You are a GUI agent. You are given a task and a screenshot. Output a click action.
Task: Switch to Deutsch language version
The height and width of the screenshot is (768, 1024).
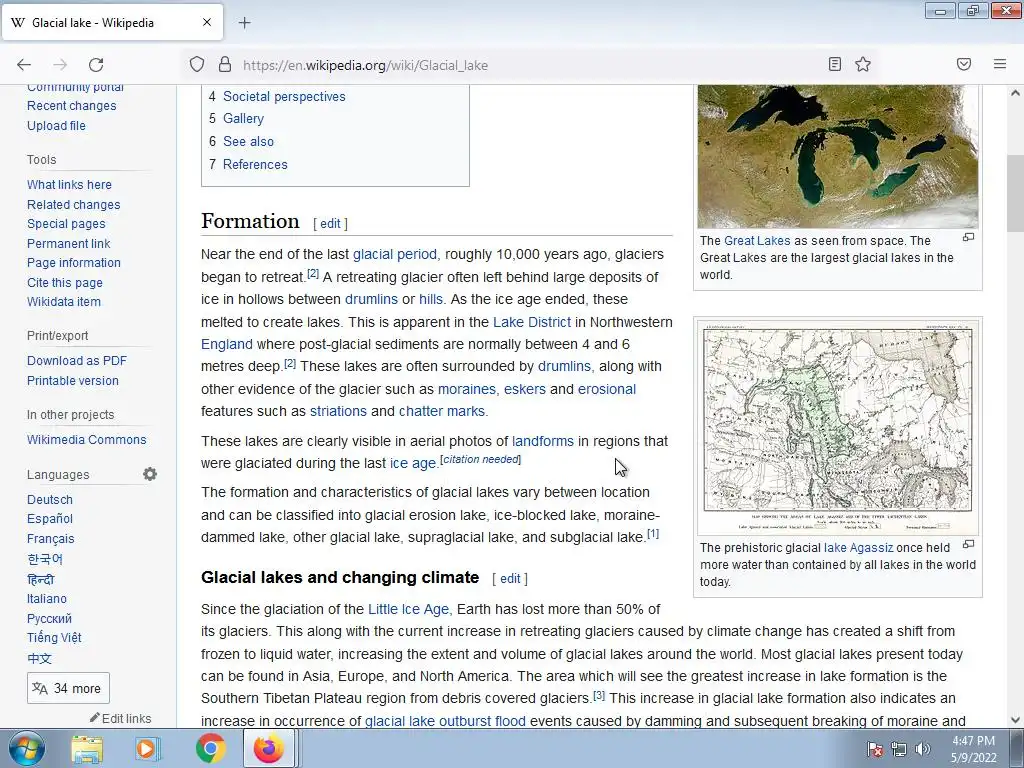50,500
